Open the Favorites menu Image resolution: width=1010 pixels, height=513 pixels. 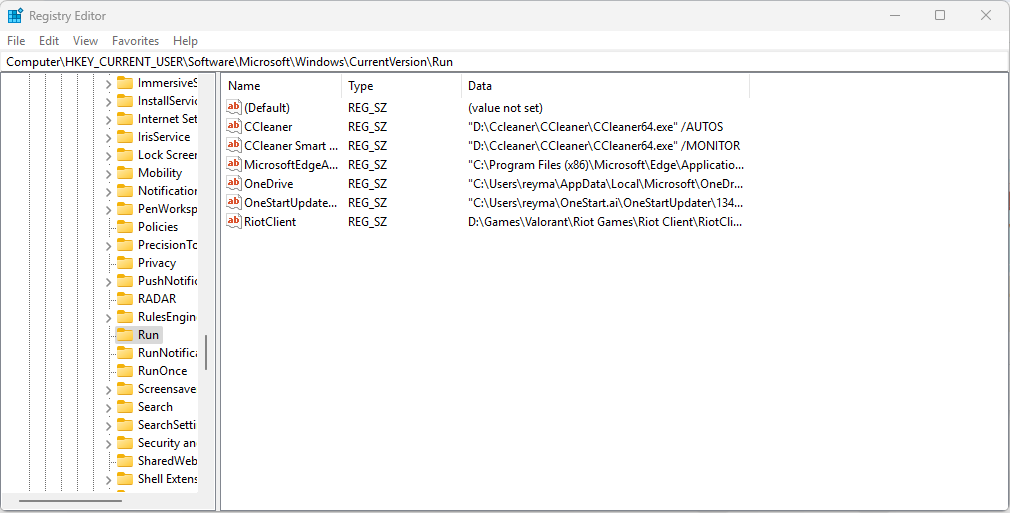click(135, 41)
